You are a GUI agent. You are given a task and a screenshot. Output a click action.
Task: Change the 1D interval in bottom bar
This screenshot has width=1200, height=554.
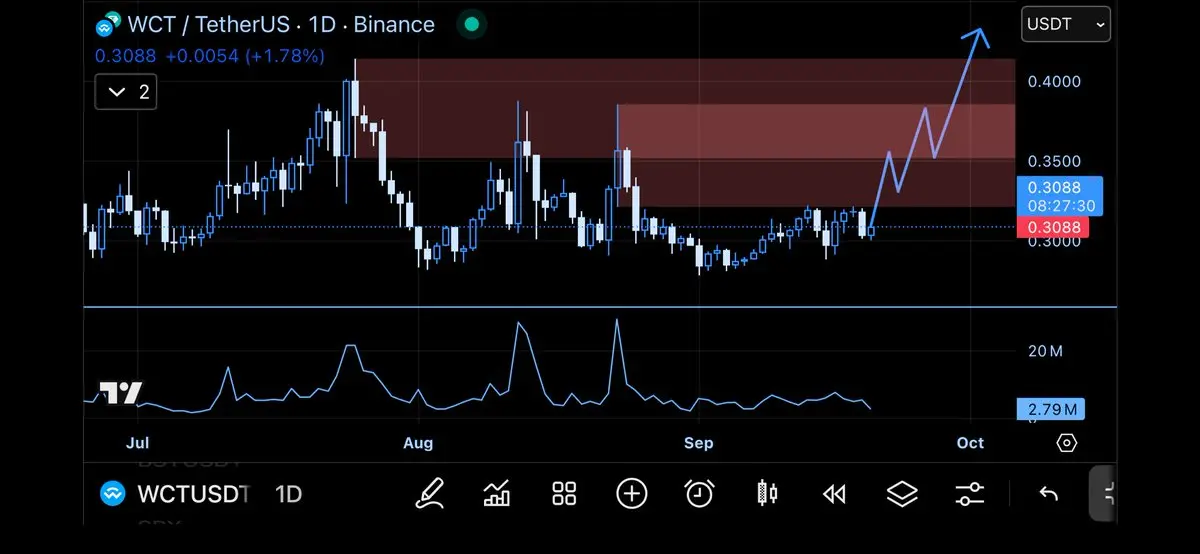[288, 494]
